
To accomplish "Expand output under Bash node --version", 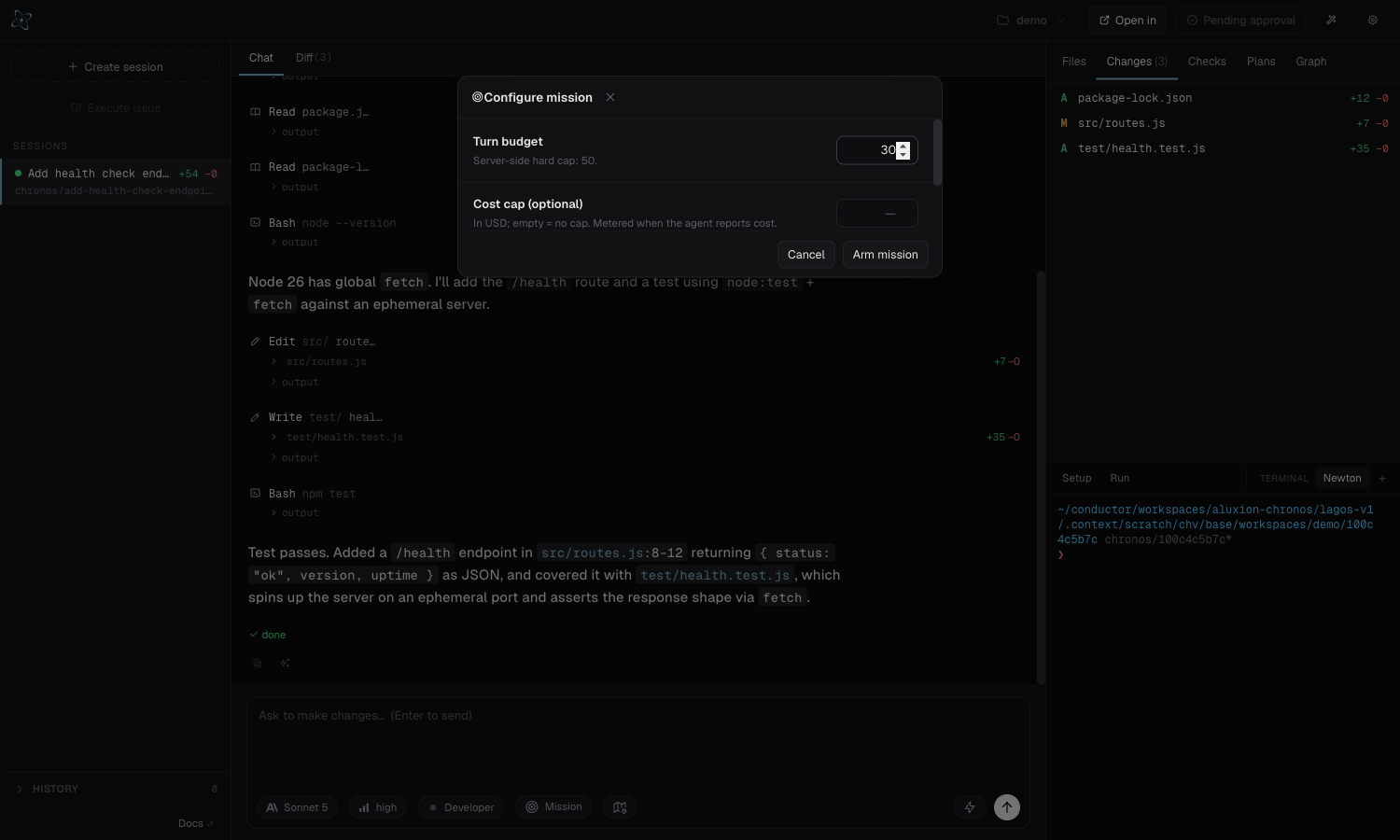I will tap(294, 243).
